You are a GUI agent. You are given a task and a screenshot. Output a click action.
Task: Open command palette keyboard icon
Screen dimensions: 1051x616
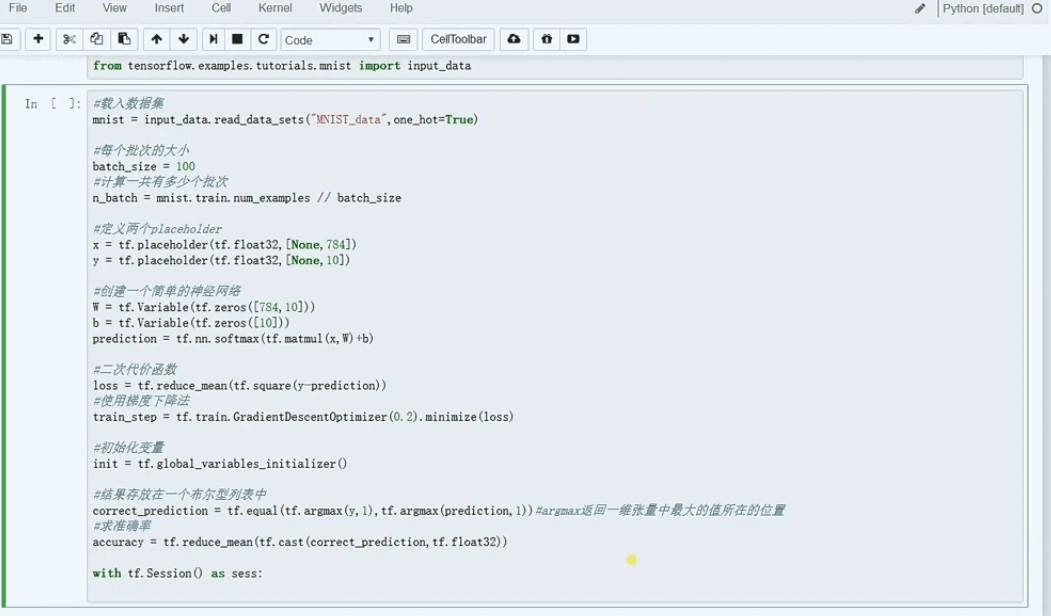pos(404,39)
